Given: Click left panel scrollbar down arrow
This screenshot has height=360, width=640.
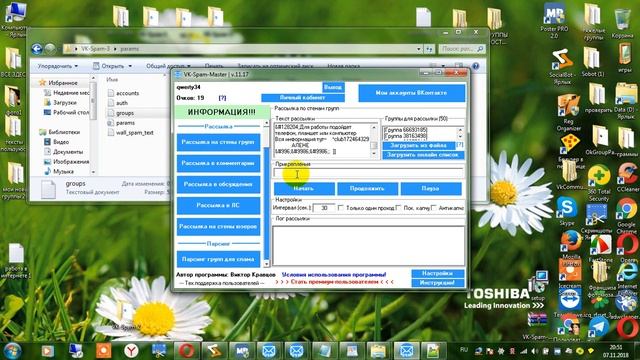Looking at the screenshot, I should pos(267,263).
